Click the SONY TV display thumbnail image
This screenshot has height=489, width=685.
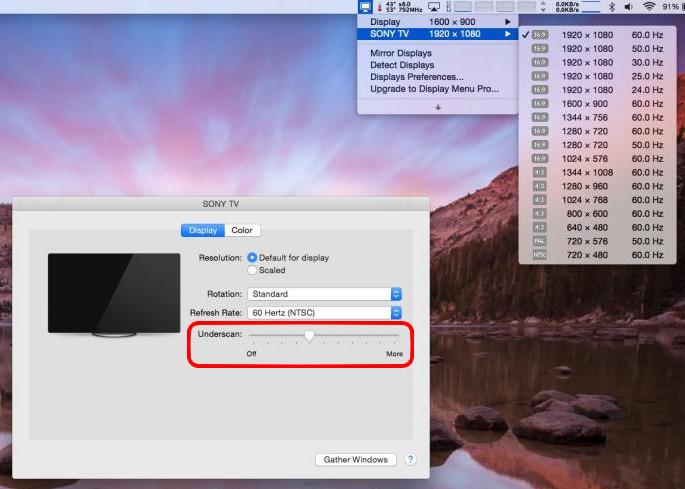100,293
